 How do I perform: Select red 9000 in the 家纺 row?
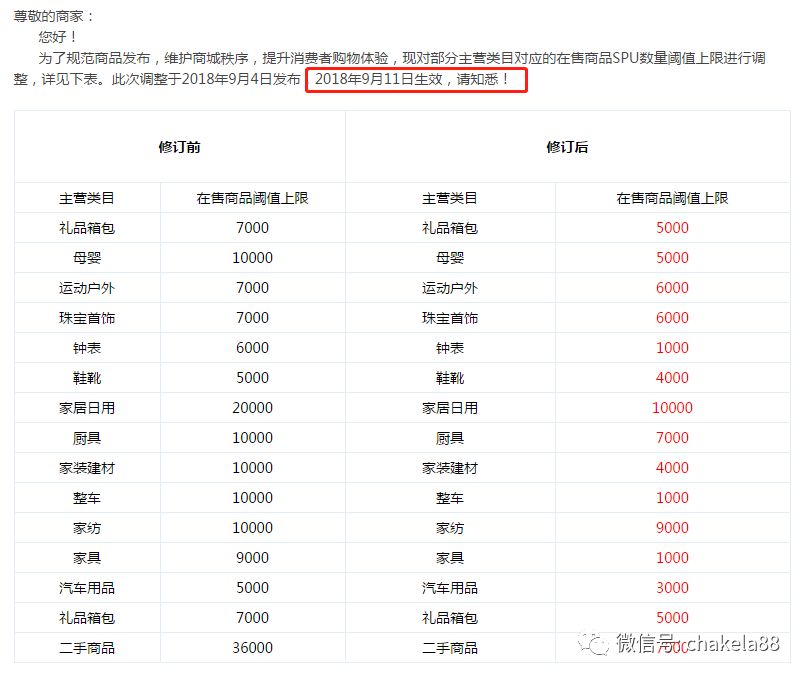(672, 528)
